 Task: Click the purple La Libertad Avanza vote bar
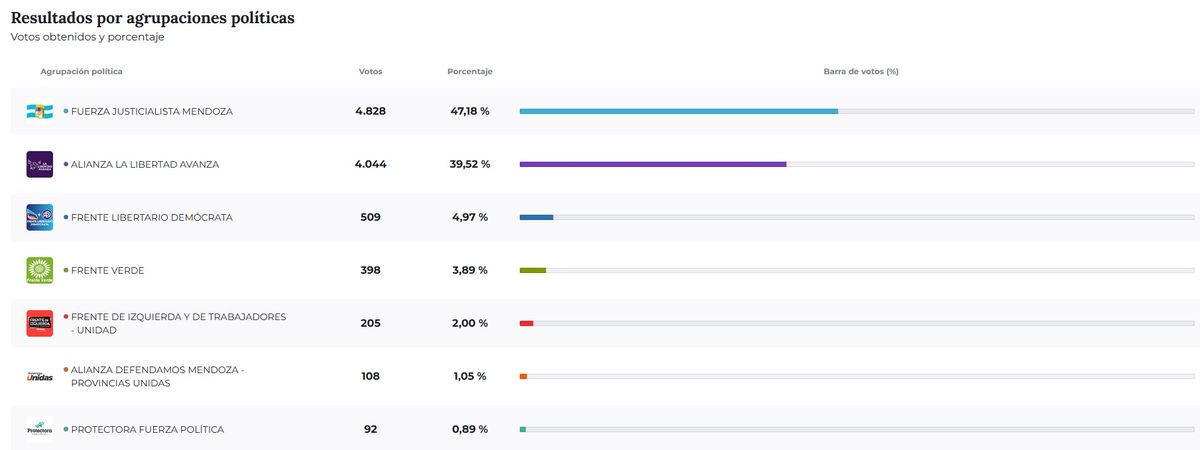click(652, 164)
